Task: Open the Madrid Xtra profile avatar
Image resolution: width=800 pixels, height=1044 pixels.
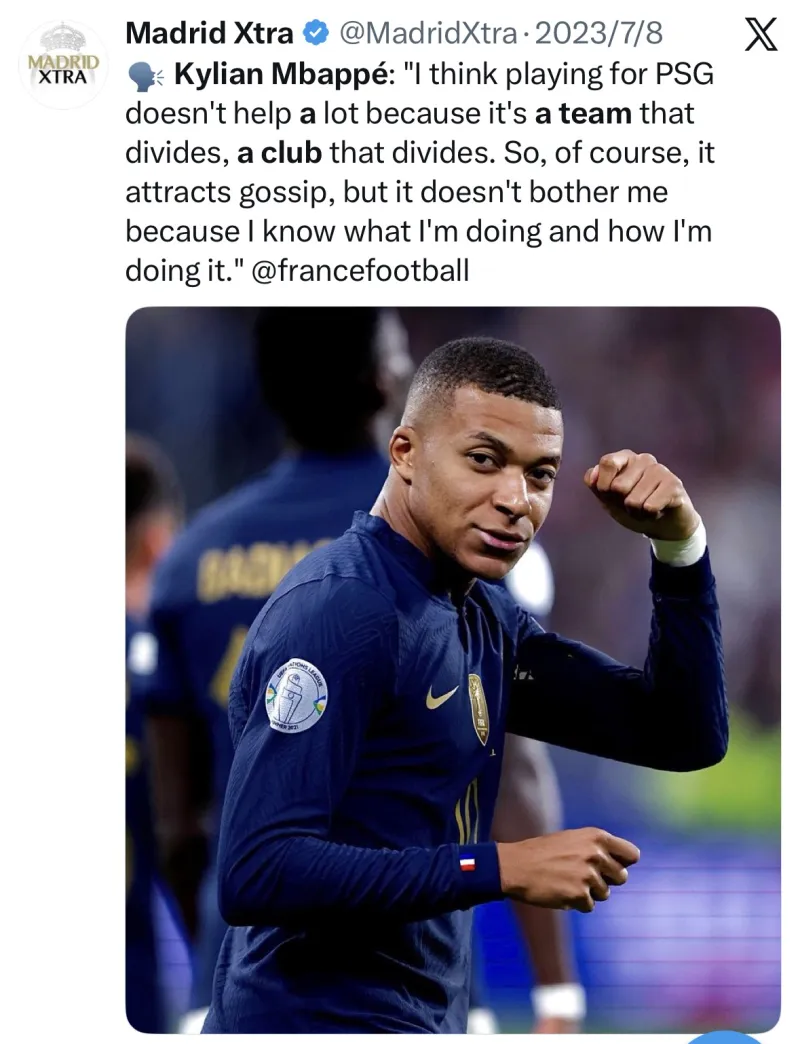Action: coord(63,64)
